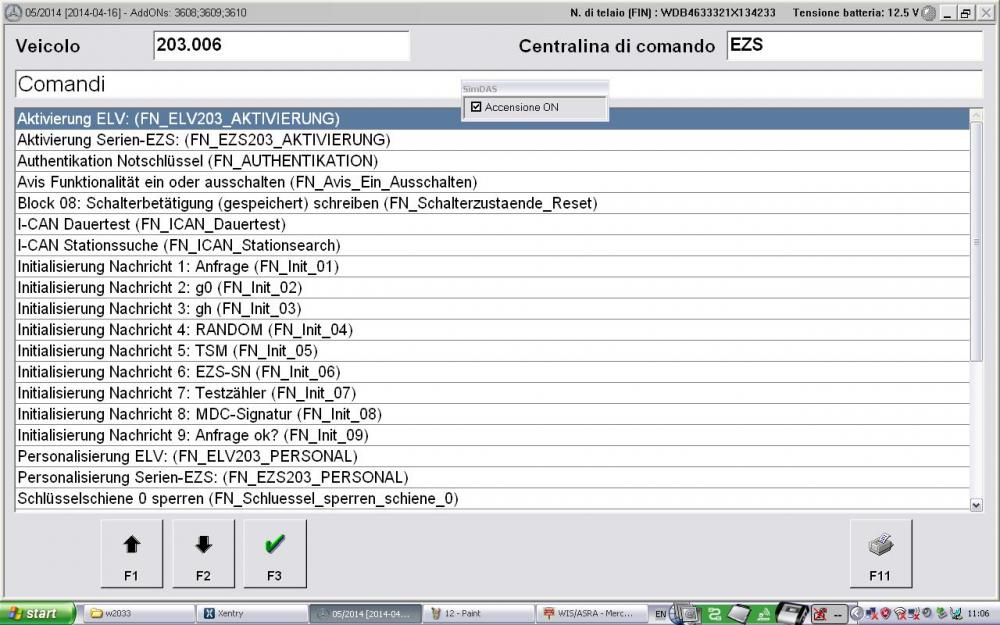Click the battery voltage indicator icon
Viewport: 1000px width, 625px height.
point(929,13)
